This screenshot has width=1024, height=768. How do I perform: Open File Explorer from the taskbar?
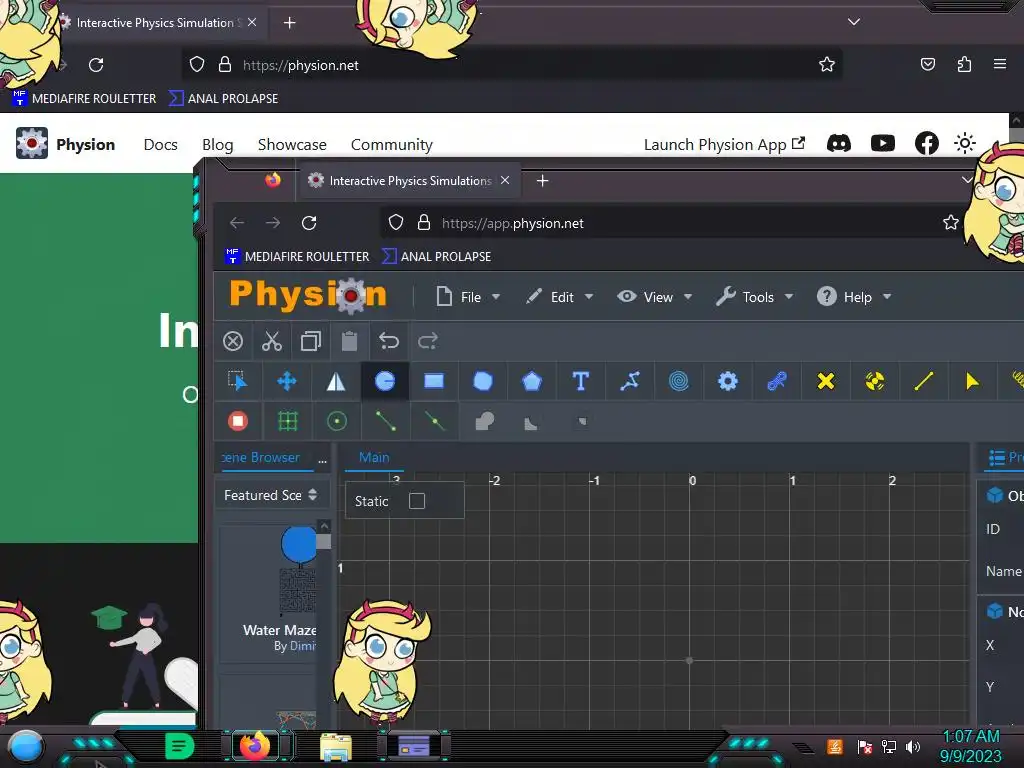coord(336,746)
